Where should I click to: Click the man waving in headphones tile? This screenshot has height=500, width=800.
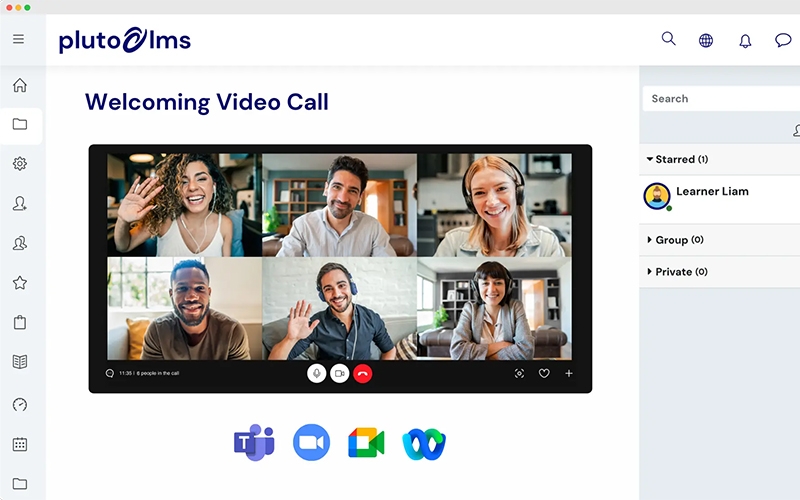(339, 309)
